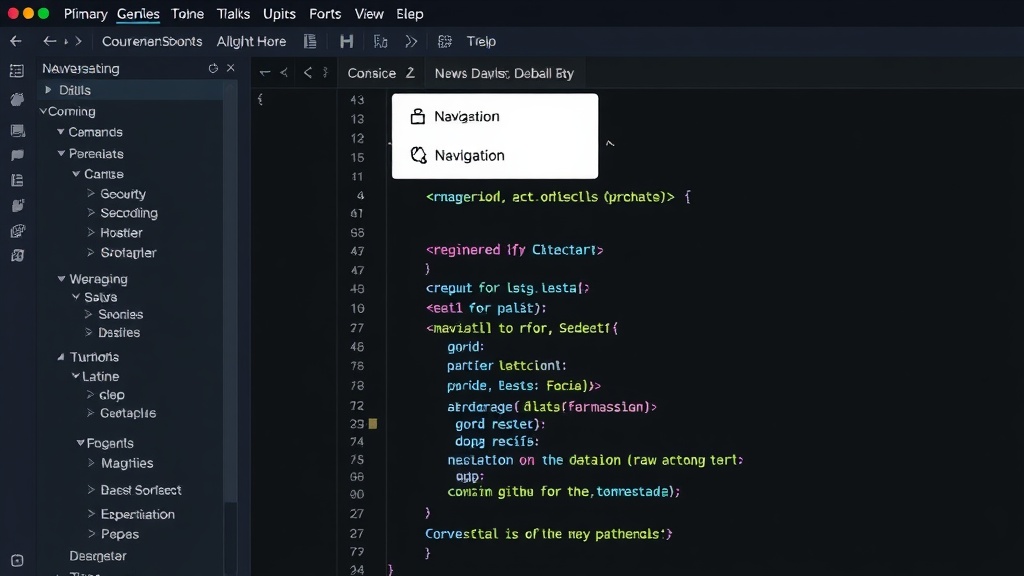
Task: Expand the Dasiles tree node
Action: 89,332
